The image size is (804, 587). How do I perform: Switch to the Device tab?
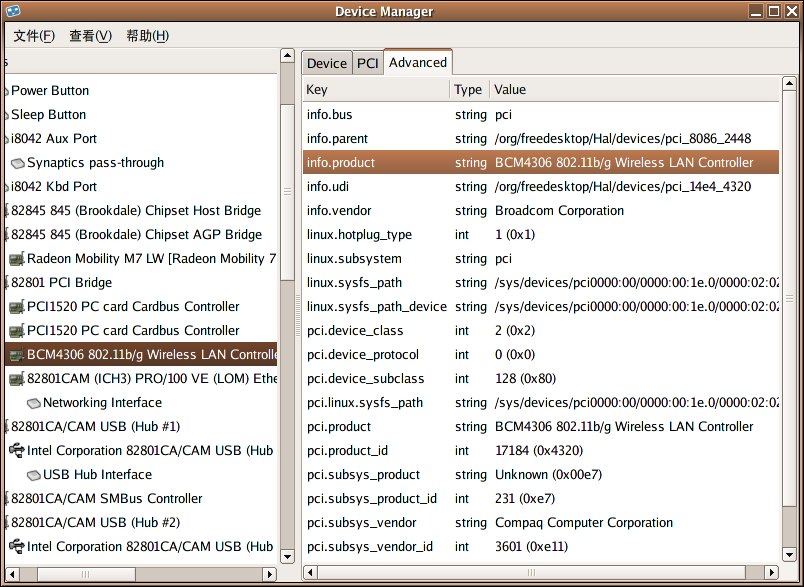327,63
